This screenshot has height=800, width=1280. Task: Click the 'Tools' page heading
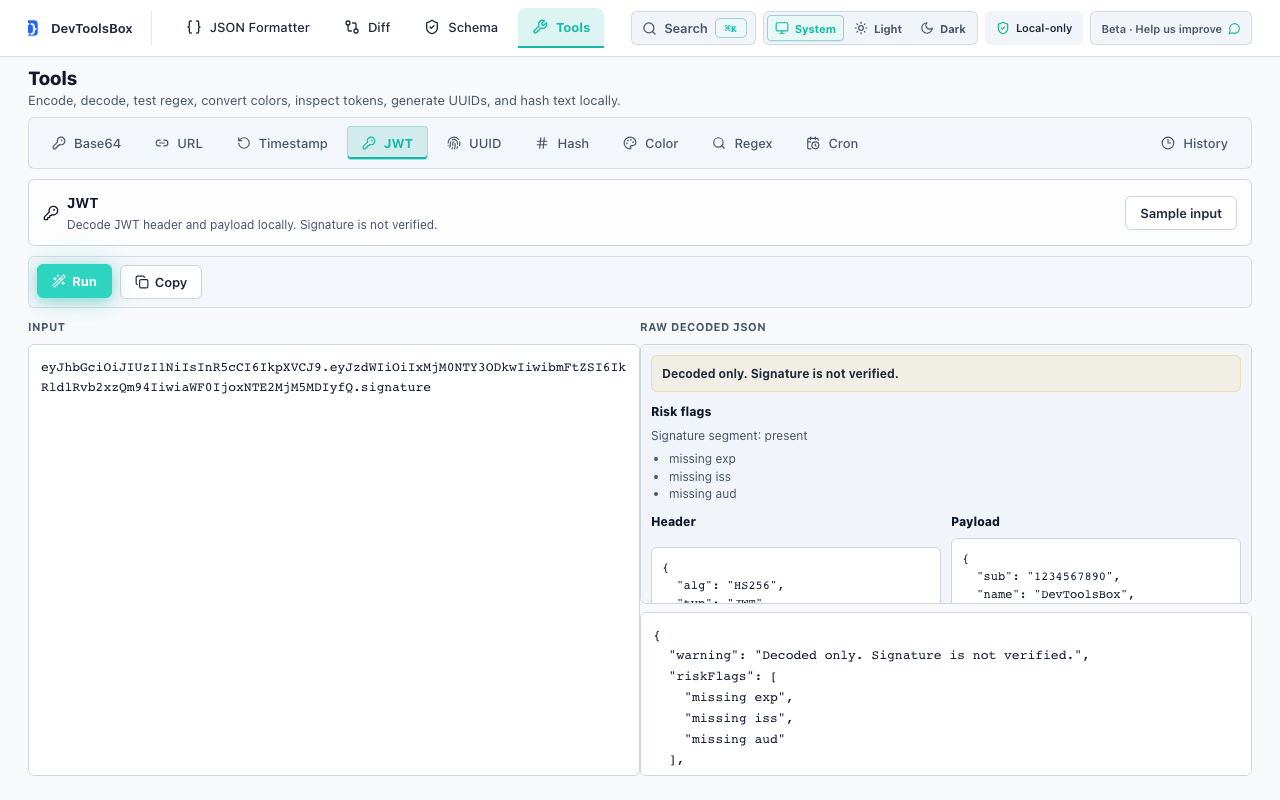pyautogui.click(x=52, y=78)
